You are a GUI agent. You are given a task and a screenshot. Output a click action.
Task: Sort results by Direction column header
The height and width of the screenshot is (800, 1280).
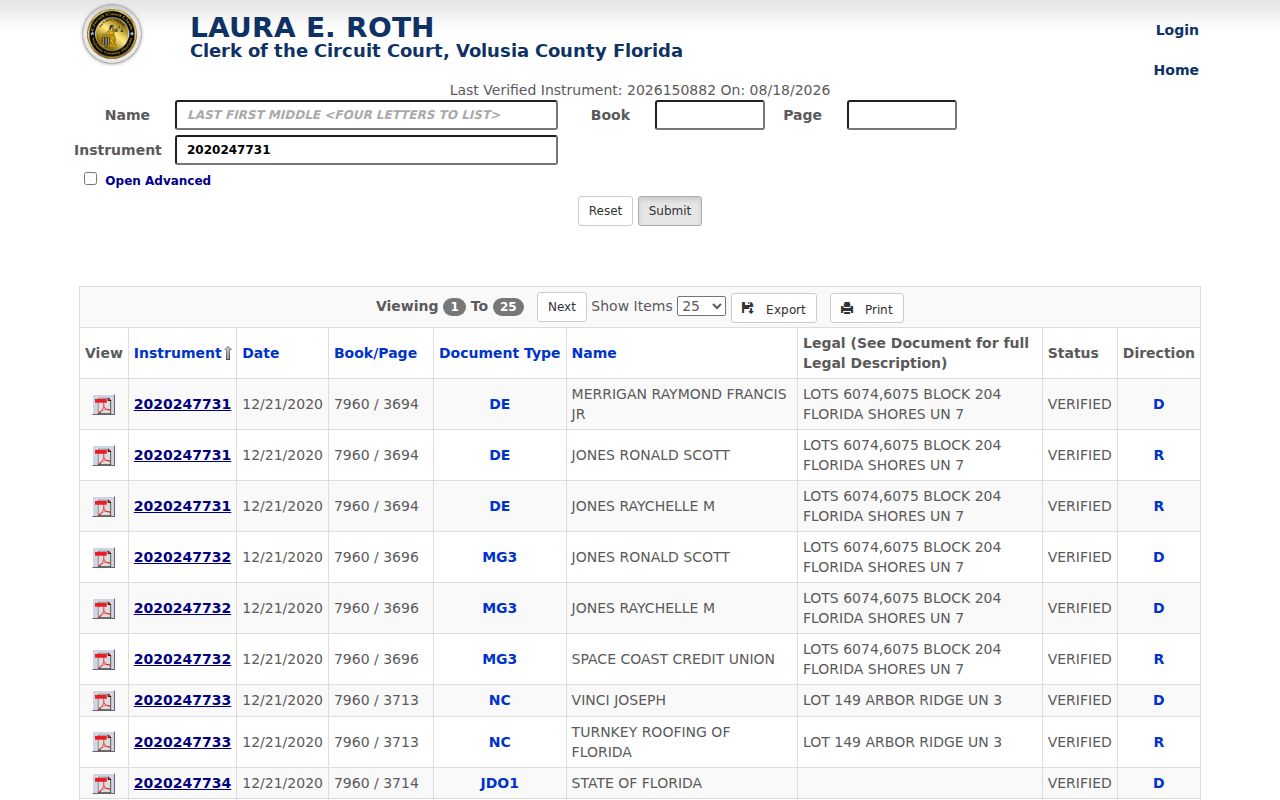click(1159, 353)
